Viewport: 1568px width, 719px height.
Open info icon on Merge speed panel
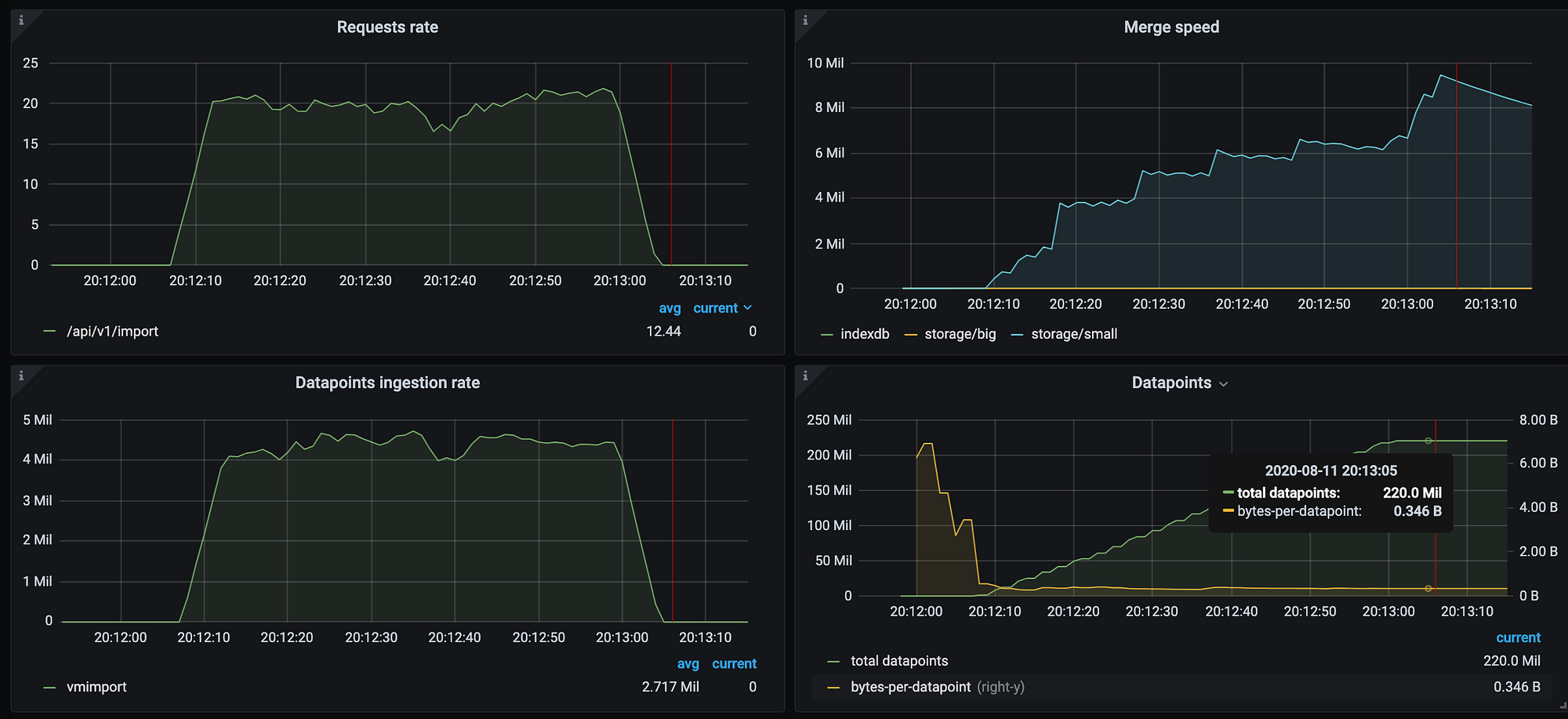tap(805, 20)
